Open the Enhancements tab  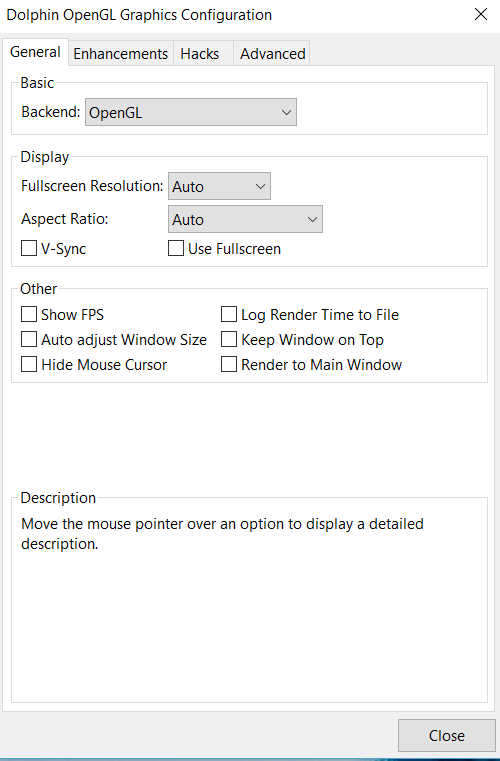[x=120, y=53]
